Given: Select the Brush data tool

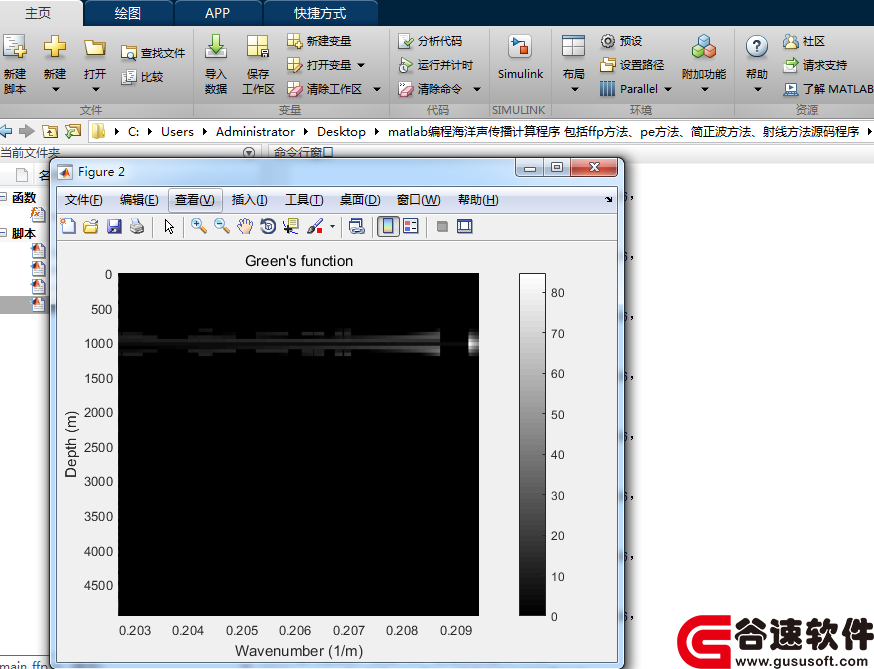Looking at the screenshot, I should tap(315, 226).
